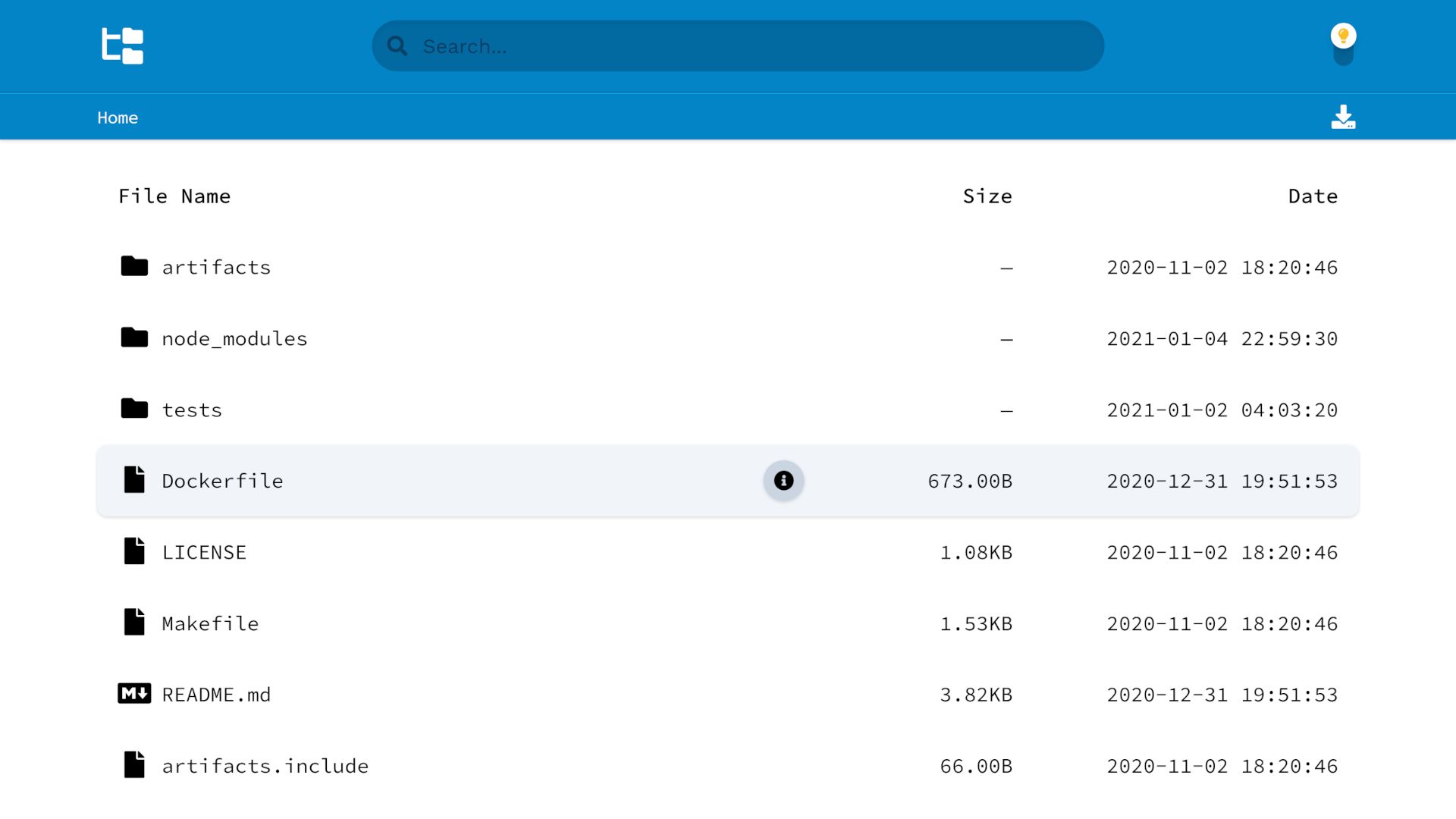Click the node_modules folder icon

(x=134, y=337)
